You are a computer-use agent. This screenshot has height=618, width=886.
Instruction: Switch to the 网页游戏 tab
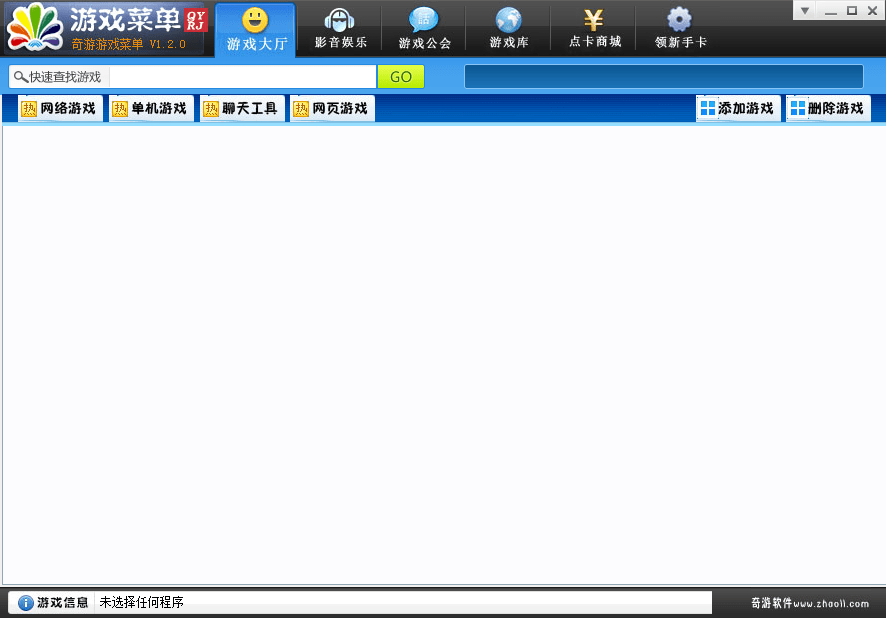(x=332, y=108)
